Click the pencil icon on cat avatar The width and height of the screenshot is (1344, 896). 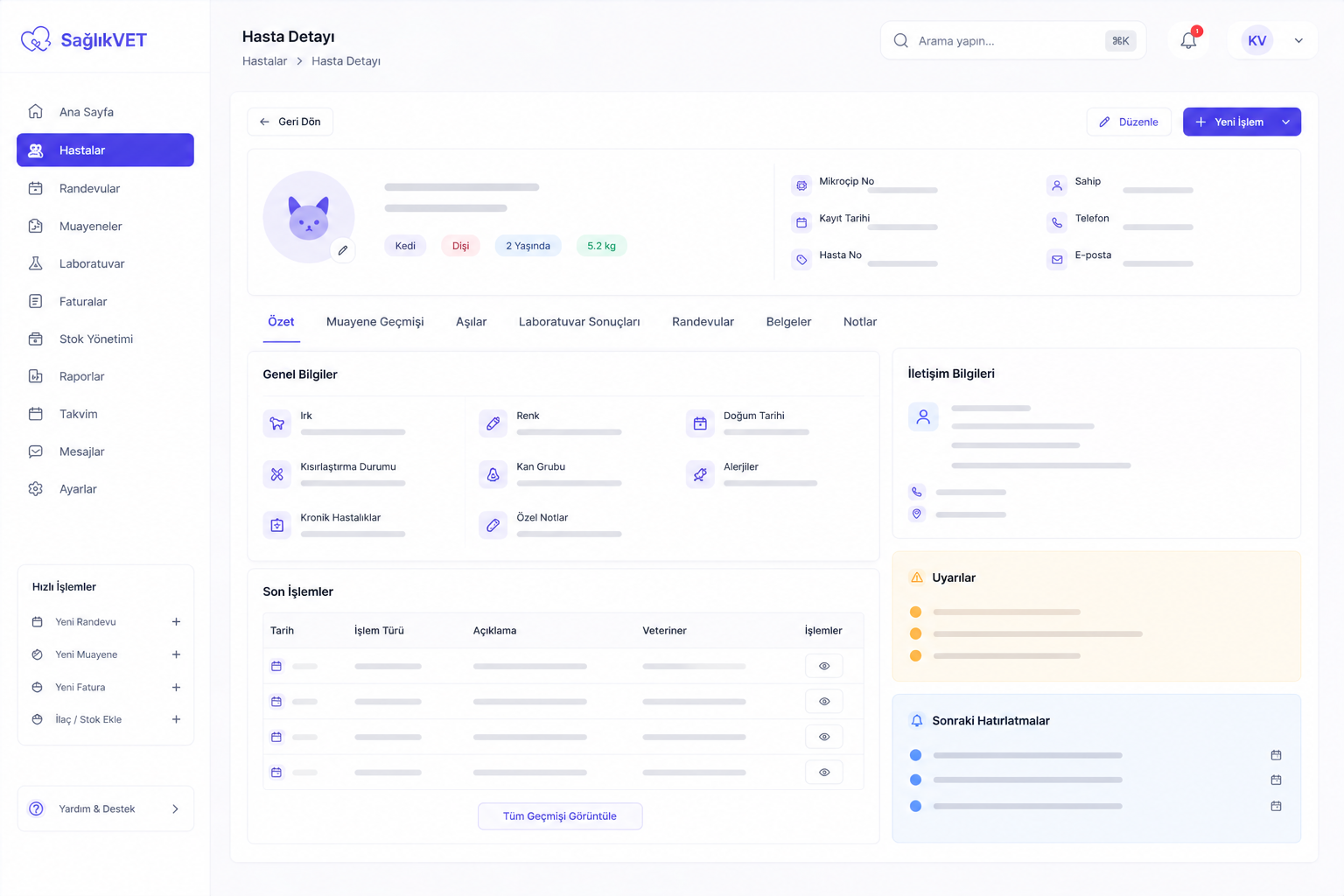click(343, 250)
